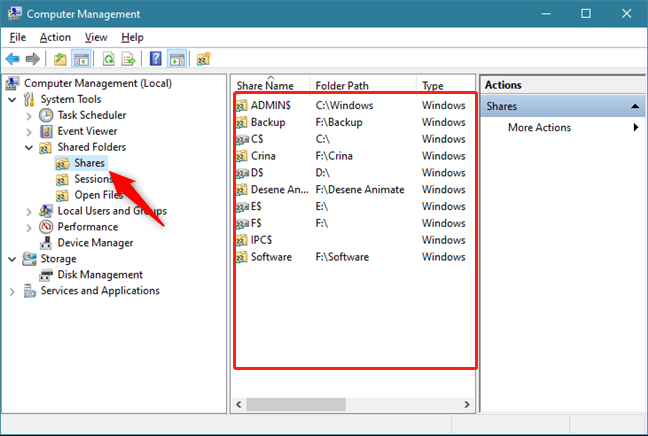Viewport: 648px width, 436px height.
Task: Collapse the Shares actions section arrow
Action: [x=635, y=106]
